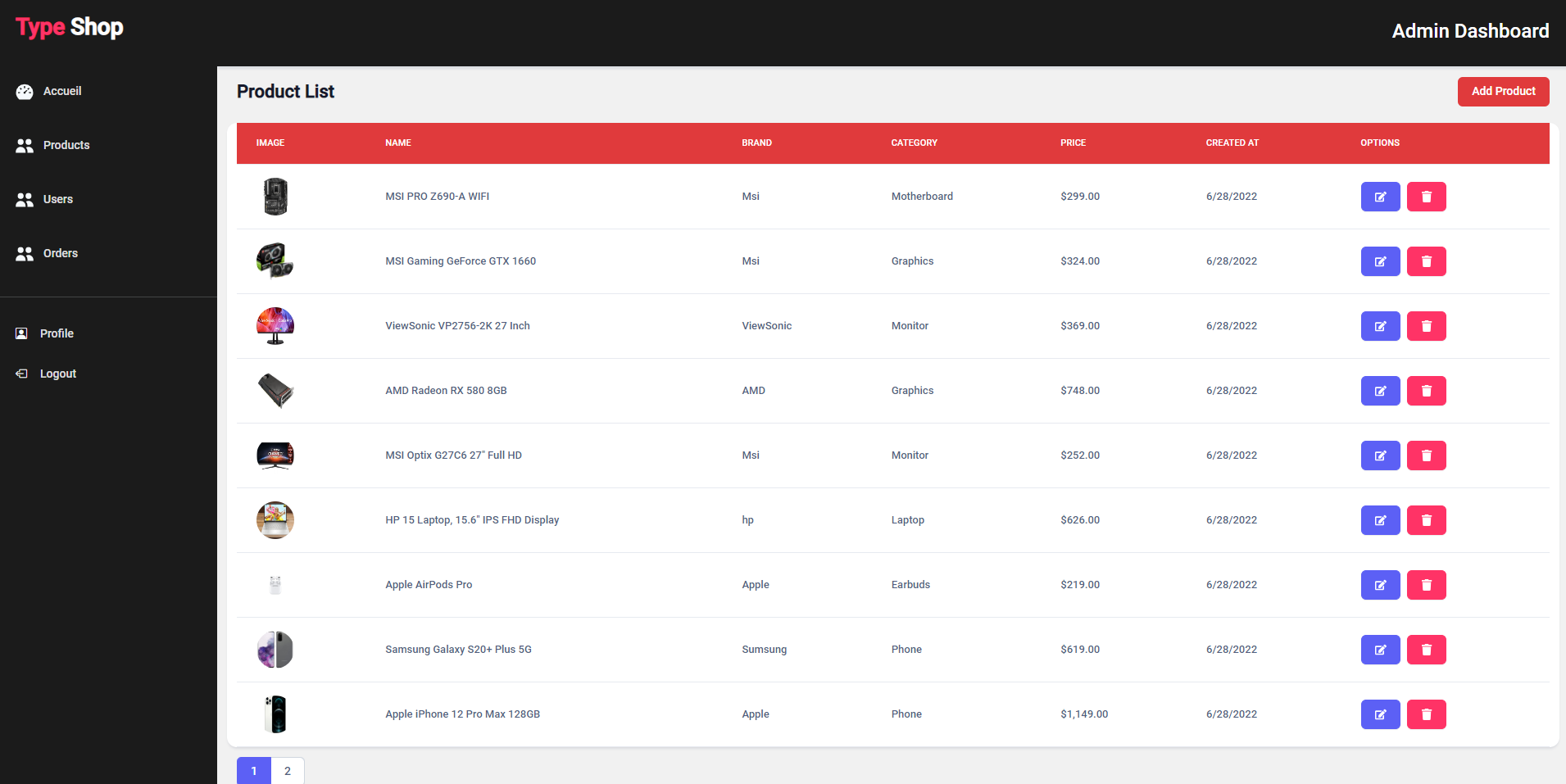The width and height of the screenshot is (1566, 784).
Task: Click the brand cell 'ViewSonic'
Action: [766, 326]
